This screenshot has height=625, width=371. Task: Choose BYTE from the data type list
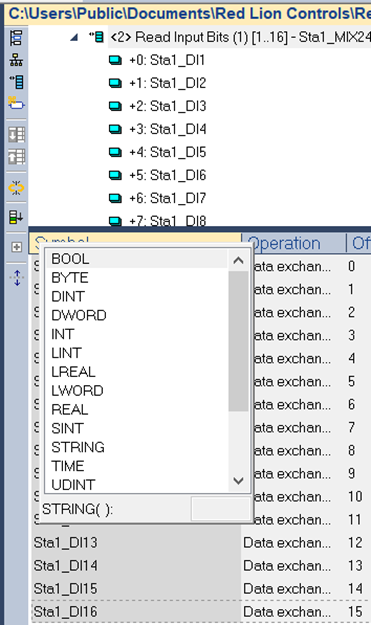[137, 277]
